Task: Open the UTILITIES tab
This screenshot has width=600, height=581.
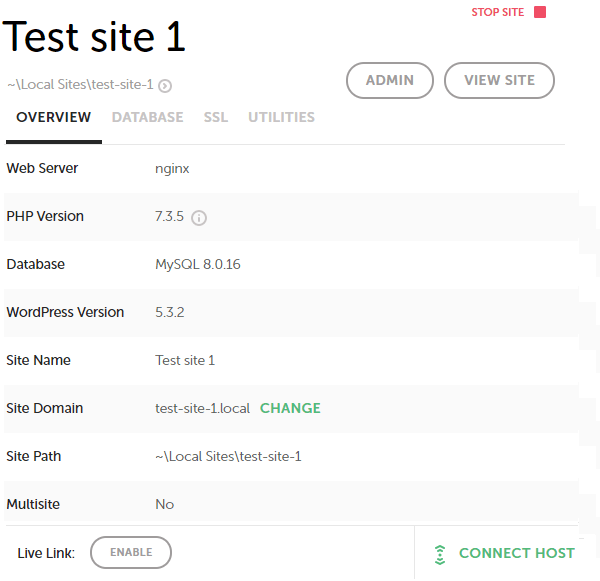Action: 282,117
